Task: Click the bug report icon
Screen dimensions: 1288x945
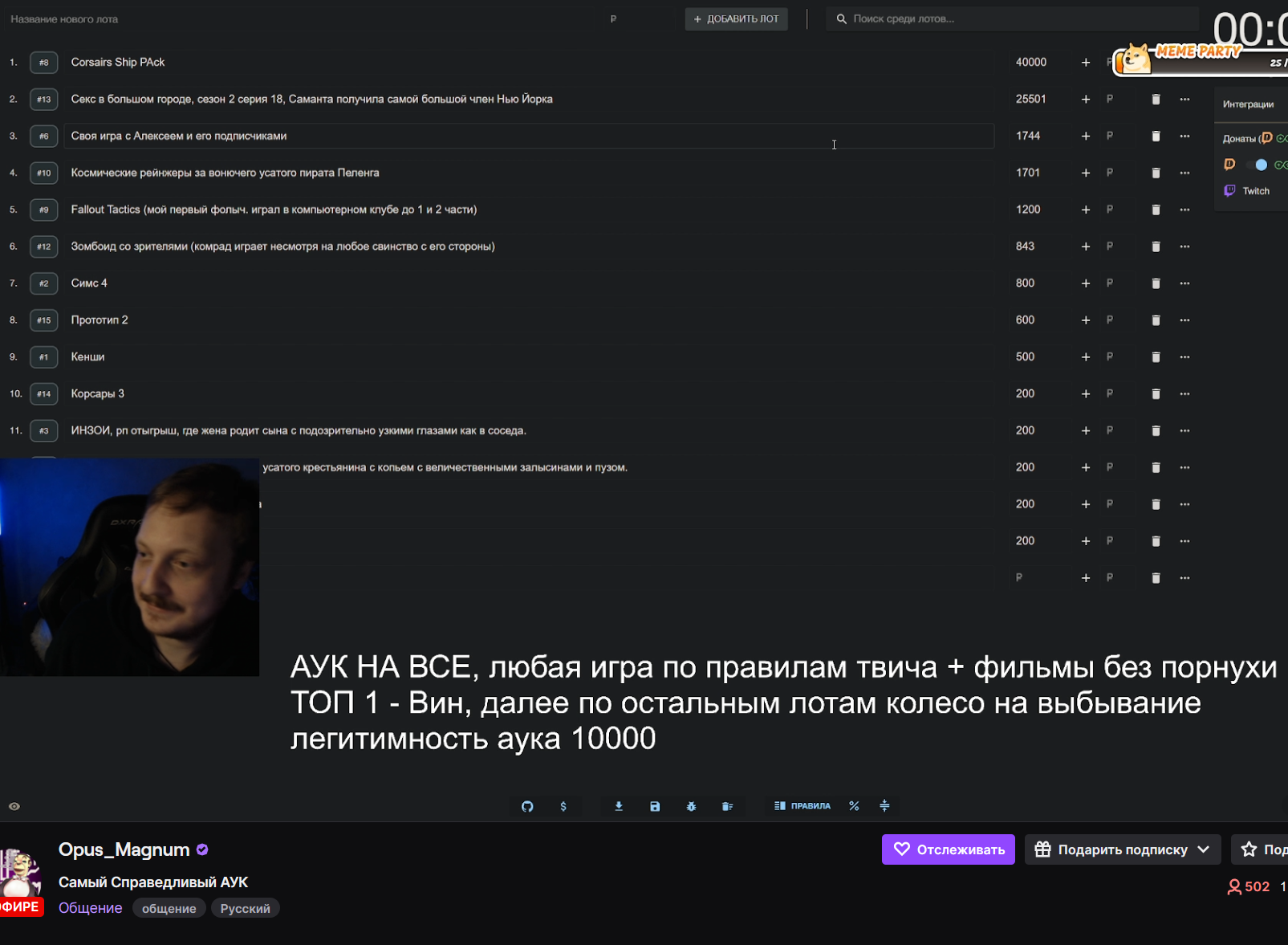Action: pyautogui.click(x=691, y=806)
